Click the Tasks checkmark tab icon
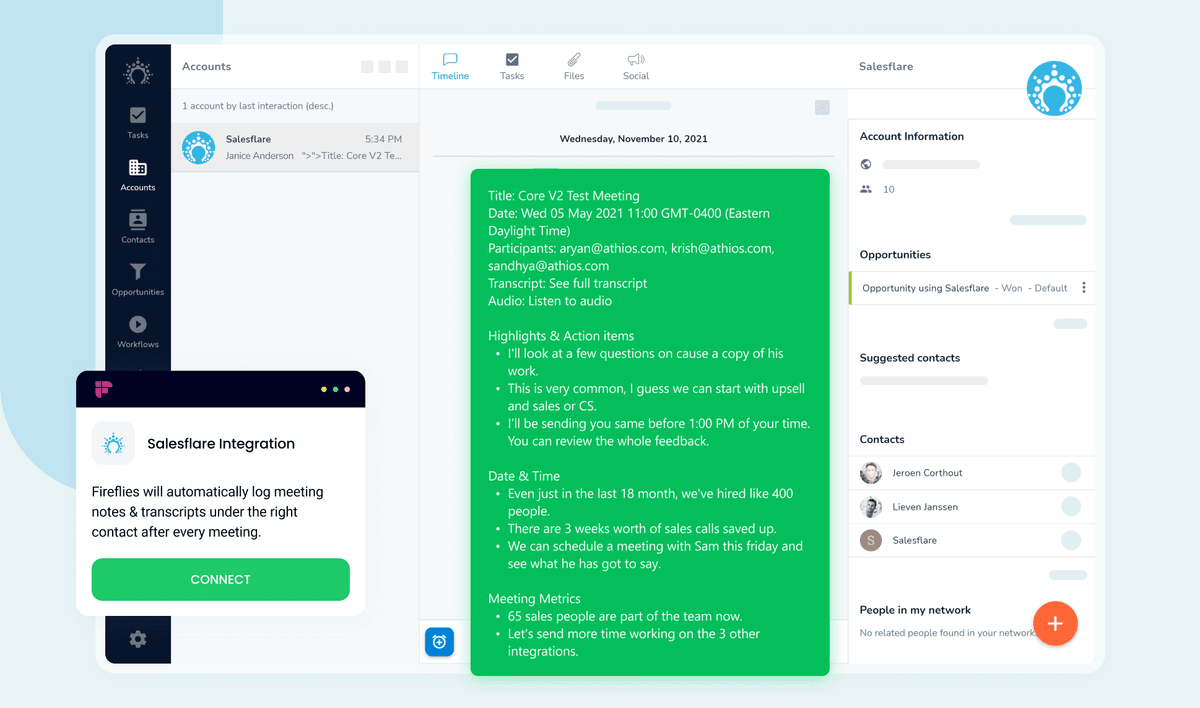The width and height of the screenshot is (1200, 708). pos(512,60)
